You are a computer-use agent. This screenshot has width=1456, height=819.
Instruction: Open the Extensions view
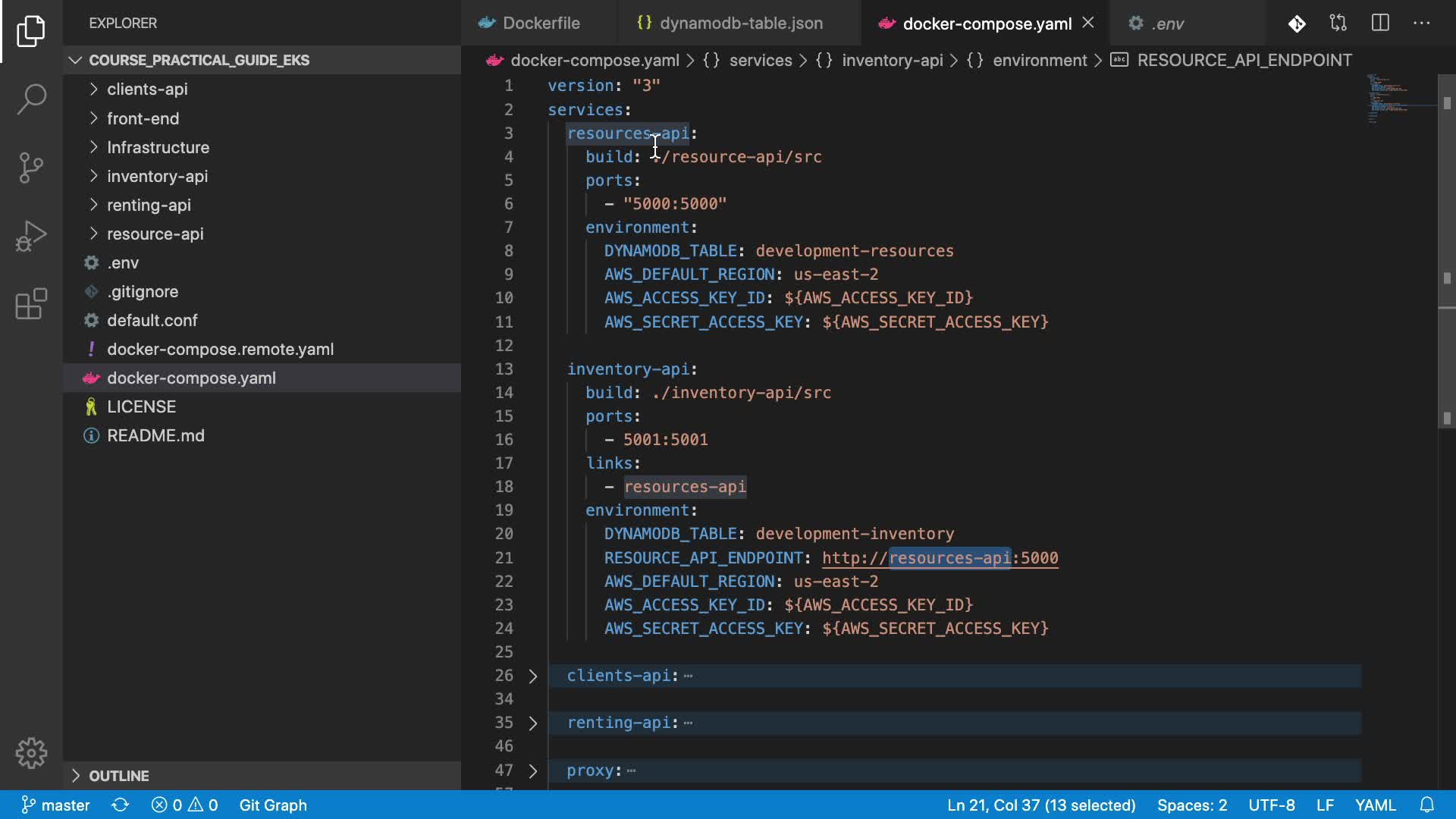coord(31,304)
